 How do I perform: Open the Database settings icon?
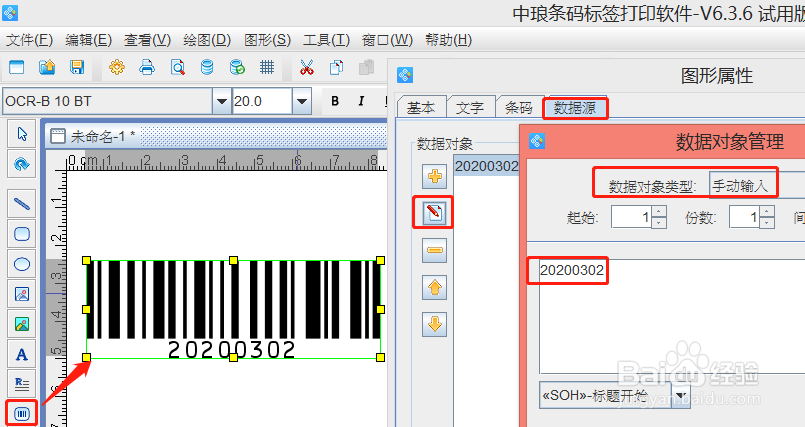click(x=207, y=67)
